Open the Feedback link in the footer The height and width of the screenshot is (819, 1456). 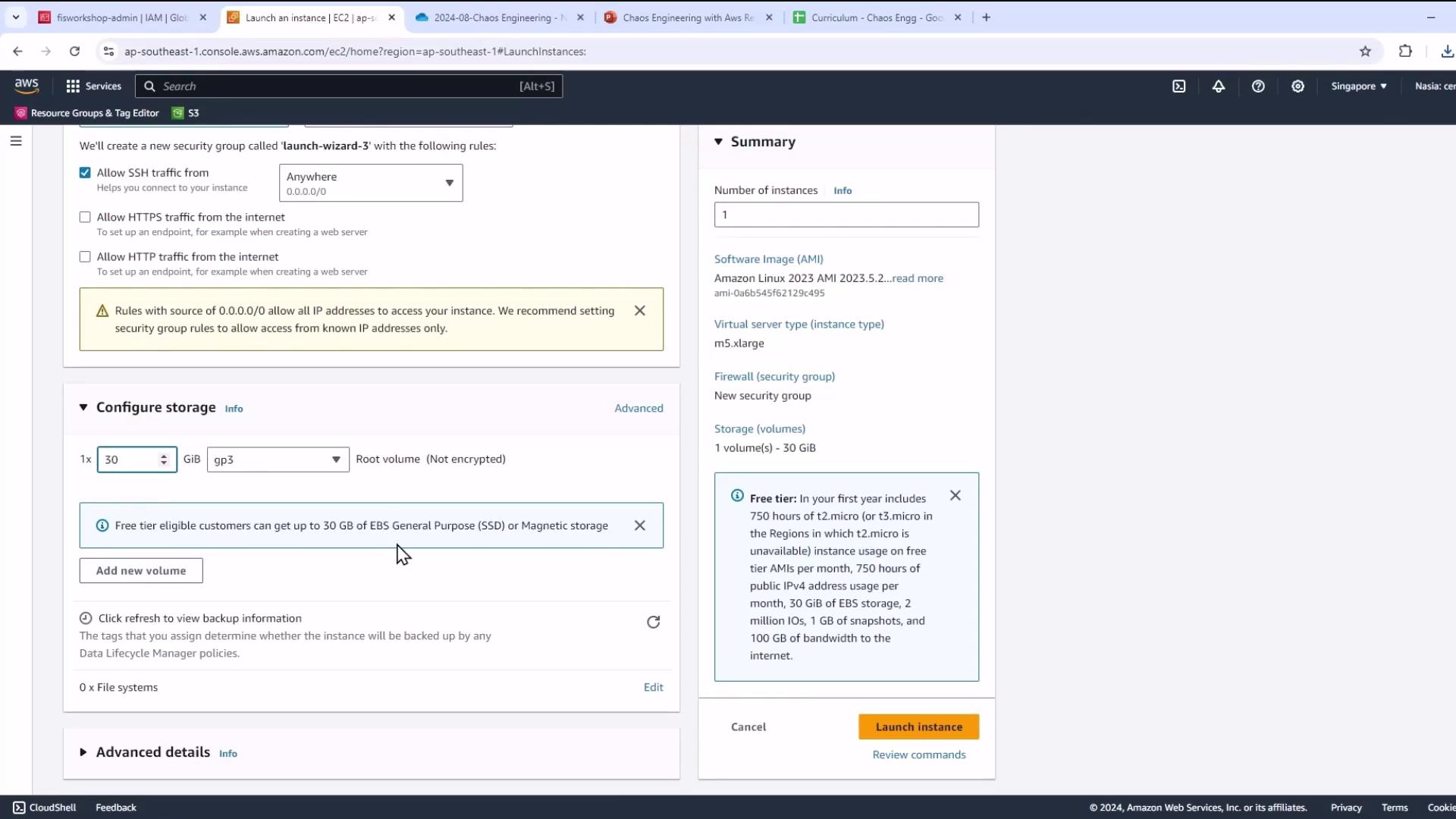tap(116, 808)
